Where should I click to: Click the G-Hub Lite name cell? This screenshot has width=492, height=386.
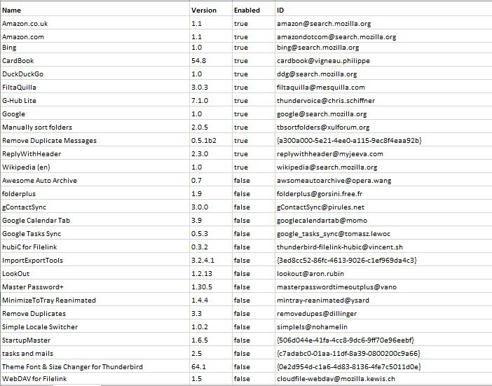pyautogui.click(x=95, y=101)
